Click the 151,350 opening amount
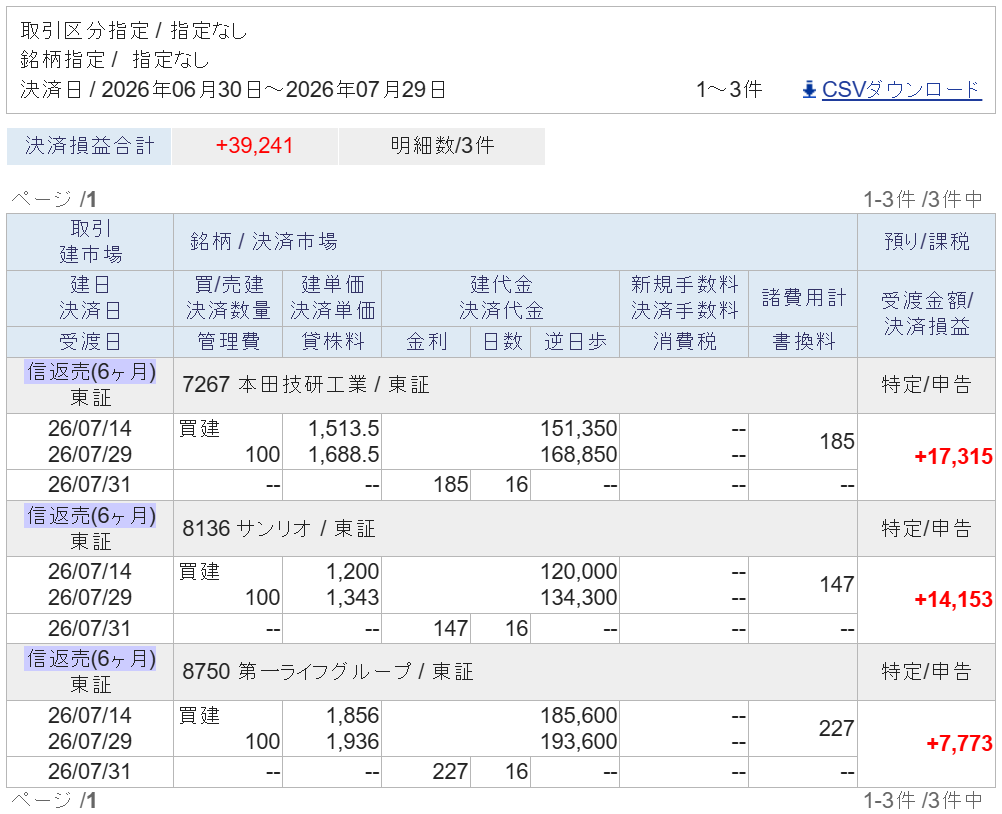 click(x=579, y=428)
